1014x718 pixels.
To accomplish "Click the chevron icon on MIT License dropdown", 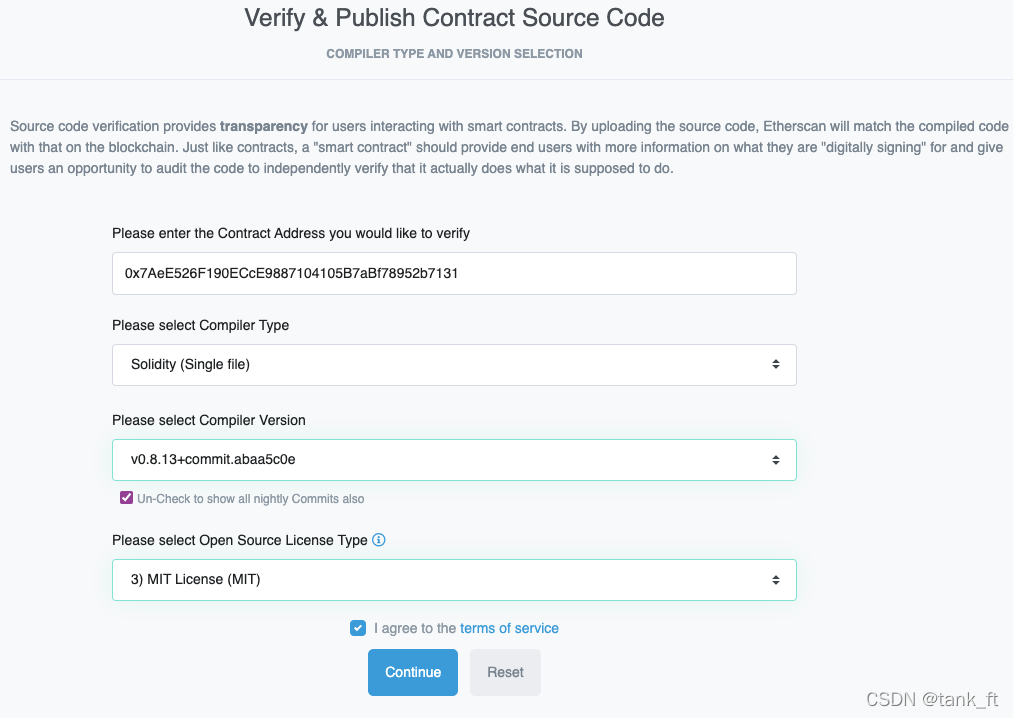I will point(776,579).
